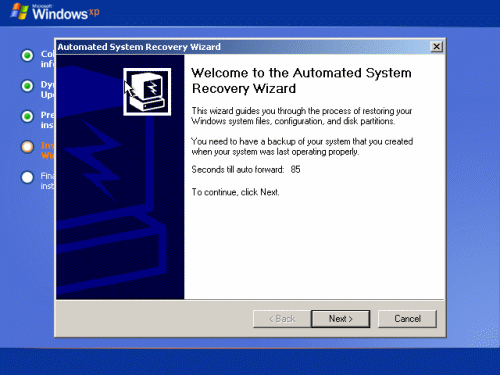Image resolution: width=500 pixels, height=375 pixels.
Task: Select the third green step indicator
Action: coord(27,116)
